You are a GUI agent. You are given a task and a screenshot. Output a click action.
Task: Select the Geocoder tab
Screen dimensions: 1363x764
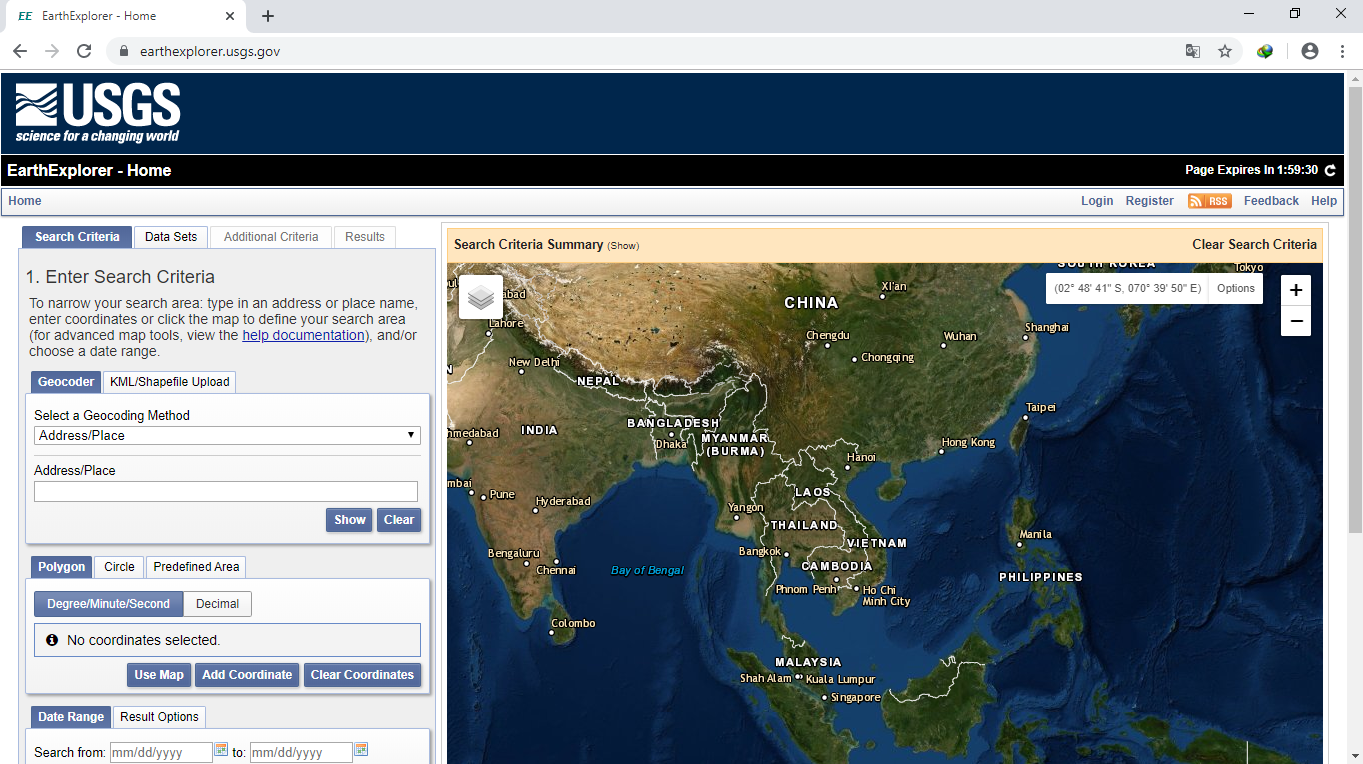pos(66,381)
